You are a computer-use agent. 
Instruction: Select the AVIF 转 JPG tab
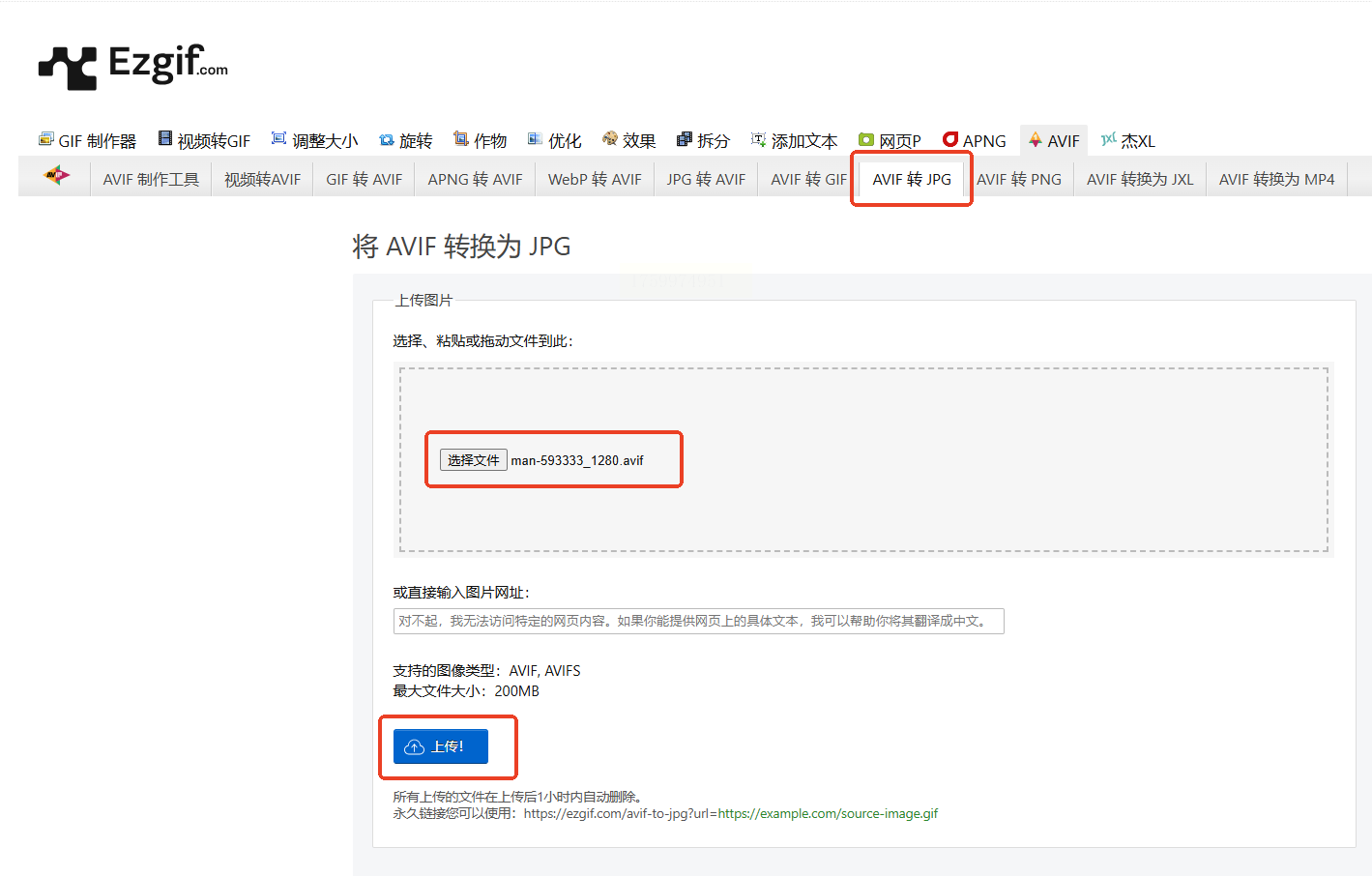912,180
